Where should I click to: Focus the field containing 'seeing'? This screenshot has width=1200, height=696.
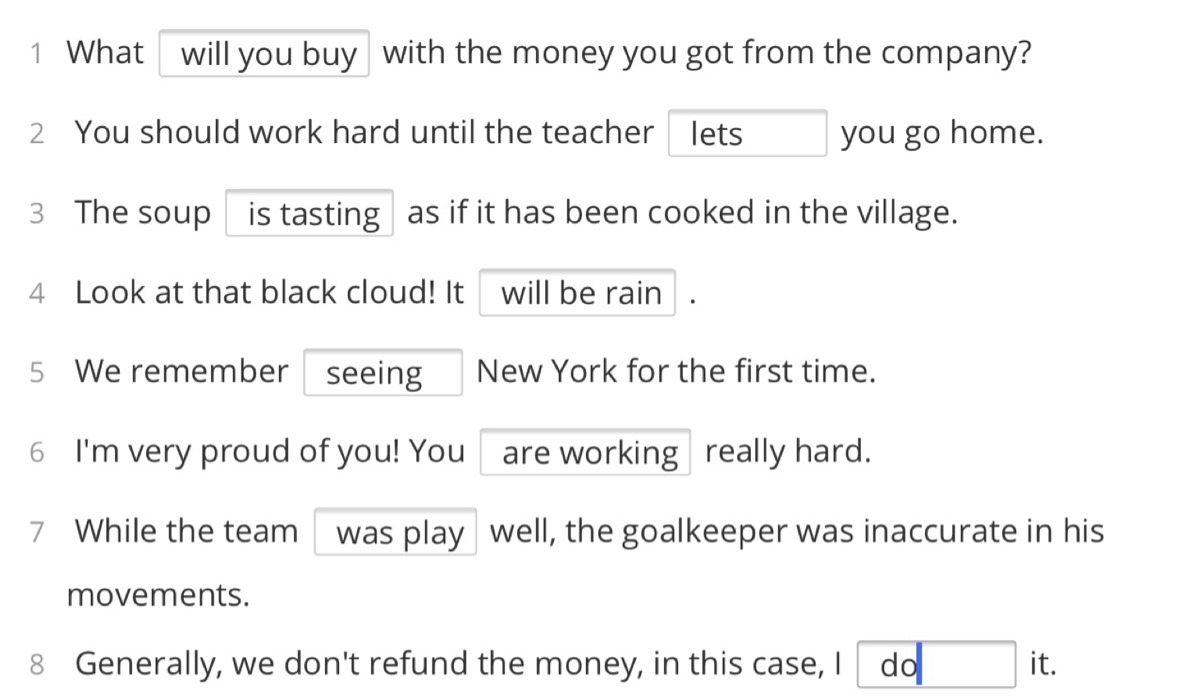[x=383, y=373]
